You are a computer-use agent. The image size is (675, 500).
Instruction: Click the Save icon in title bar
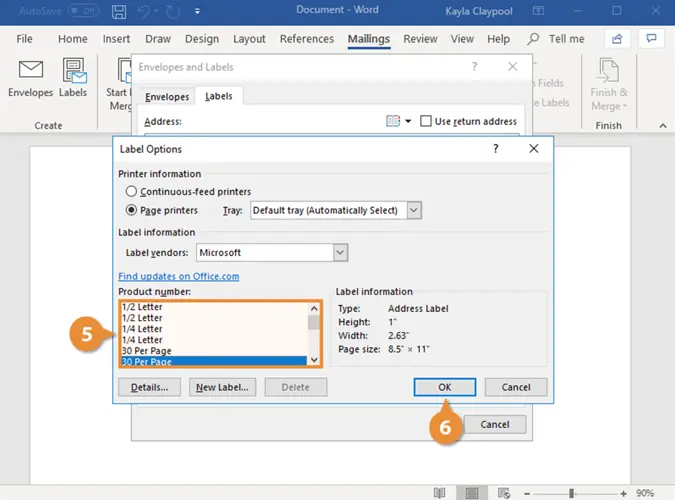tap(119, 11)
